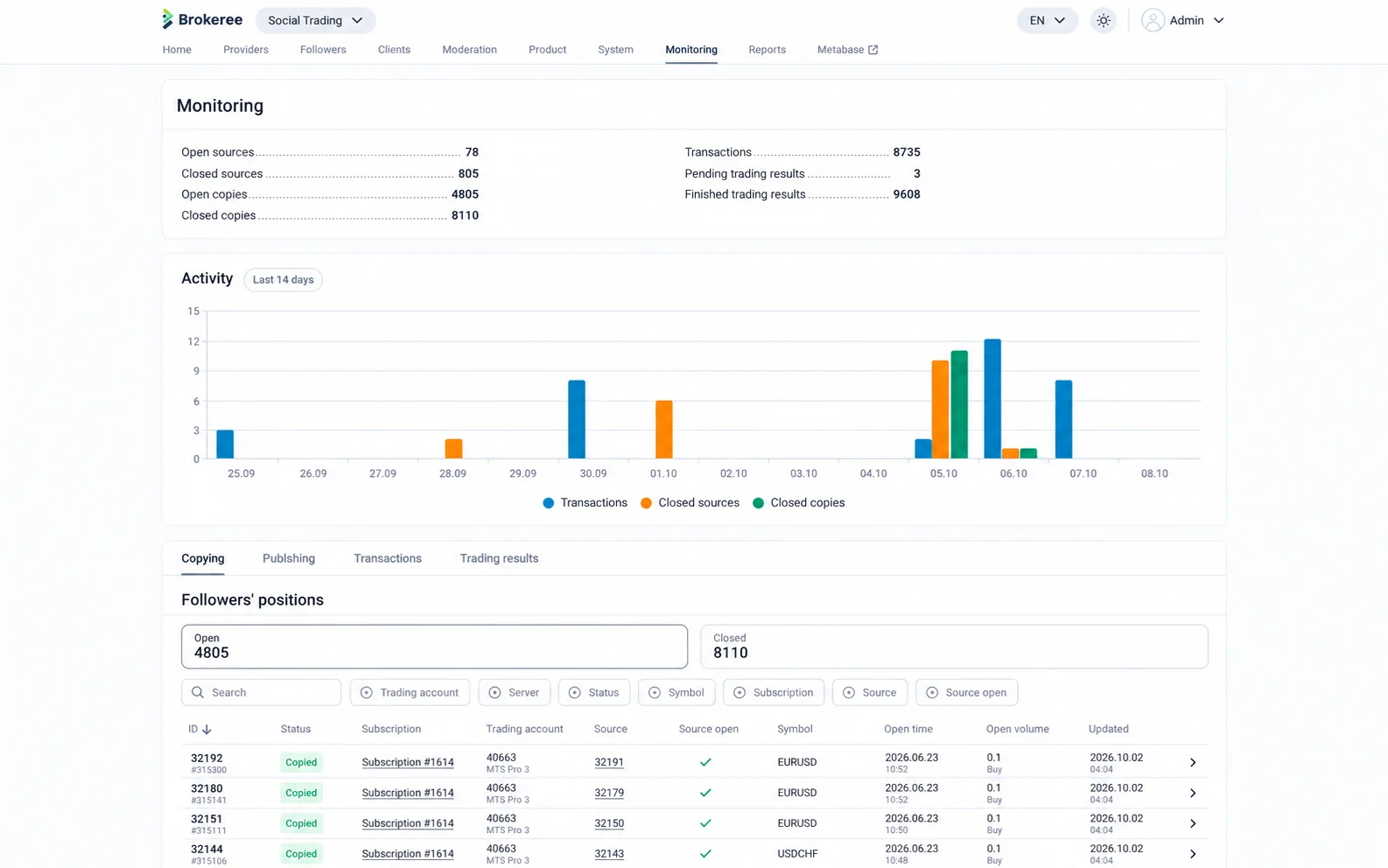Screen dimensions: 1388x868
Task: Open row 32151 details arrow
Action: [1192, 823]
